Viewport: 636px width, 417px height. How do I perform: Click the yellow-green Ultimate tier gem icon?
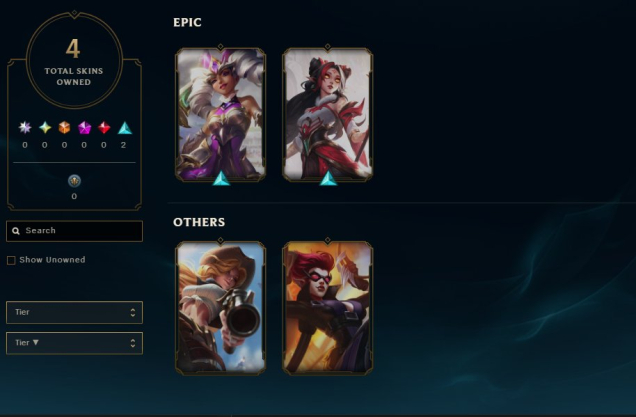click(45, 128)
